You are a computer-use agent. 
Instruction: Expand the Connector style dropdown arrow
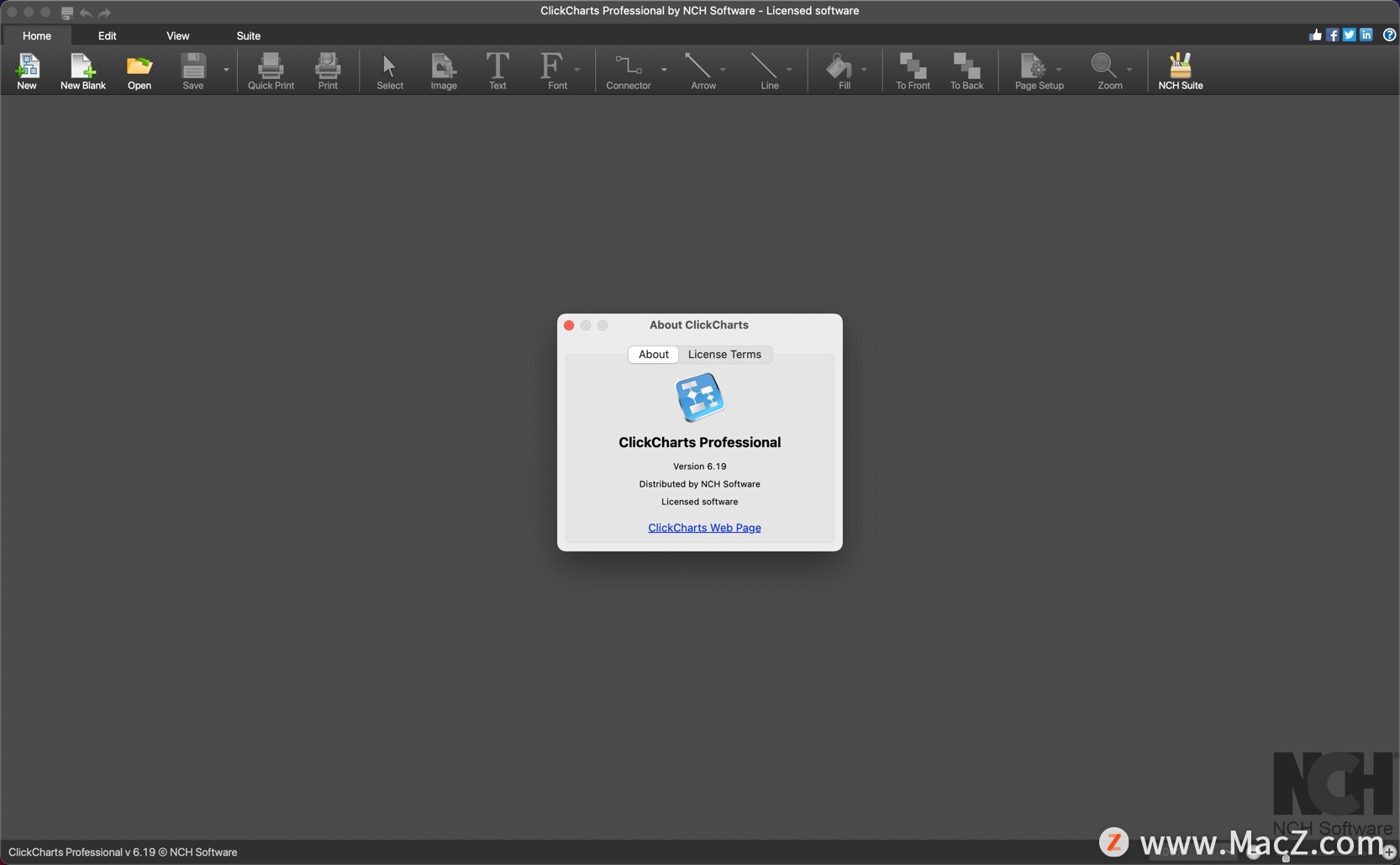click(664, 70)
